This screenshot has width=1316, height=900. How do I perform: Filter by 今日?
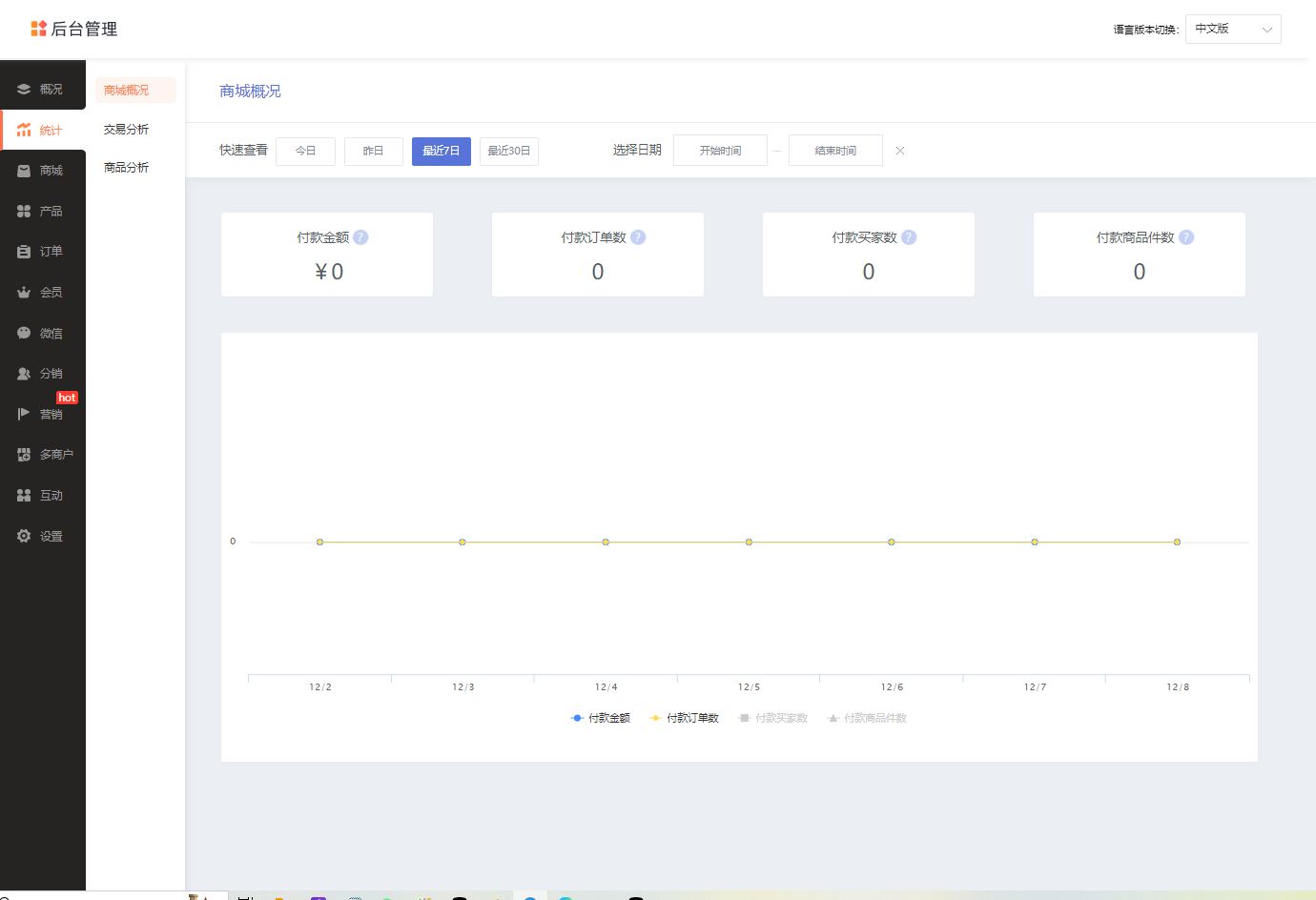[x=305, y=151]
